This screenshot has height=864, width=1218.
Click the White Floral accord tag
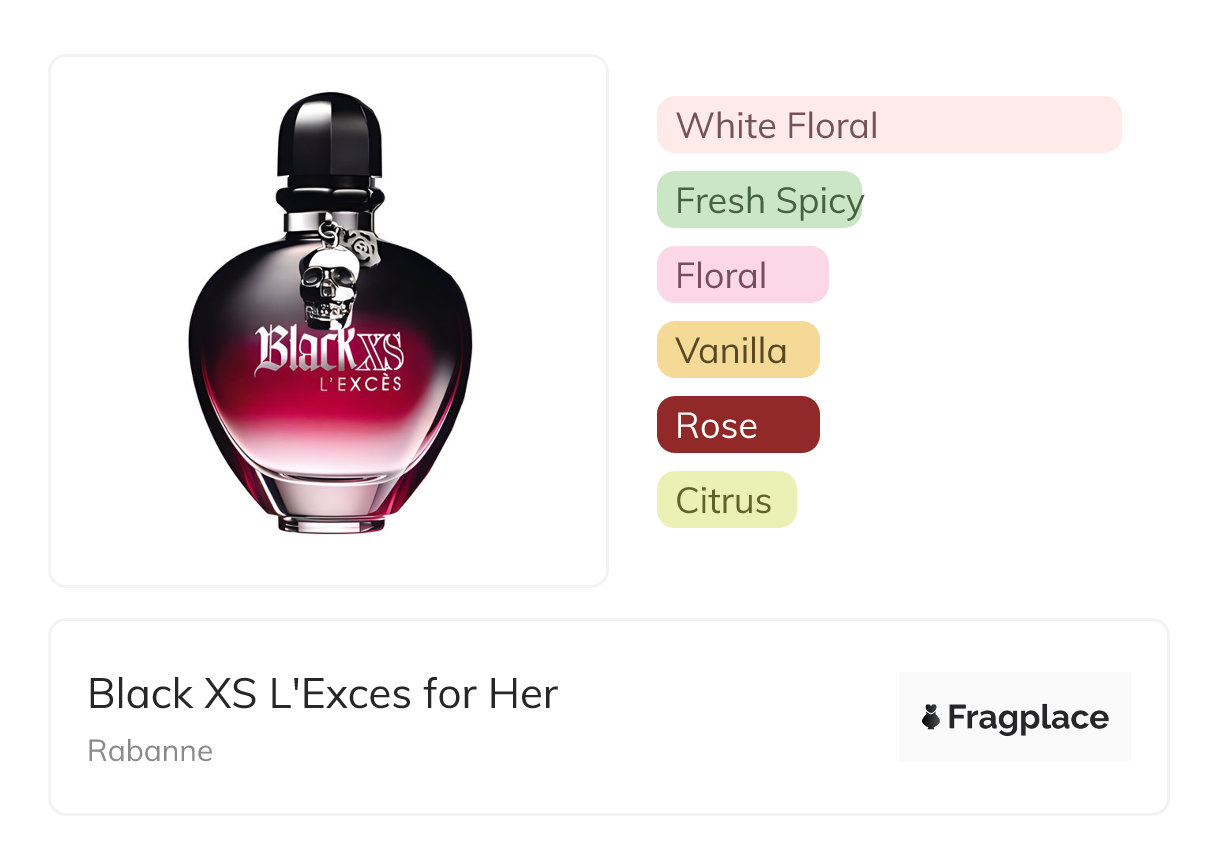pyautogui.click(x=888, y=125)
